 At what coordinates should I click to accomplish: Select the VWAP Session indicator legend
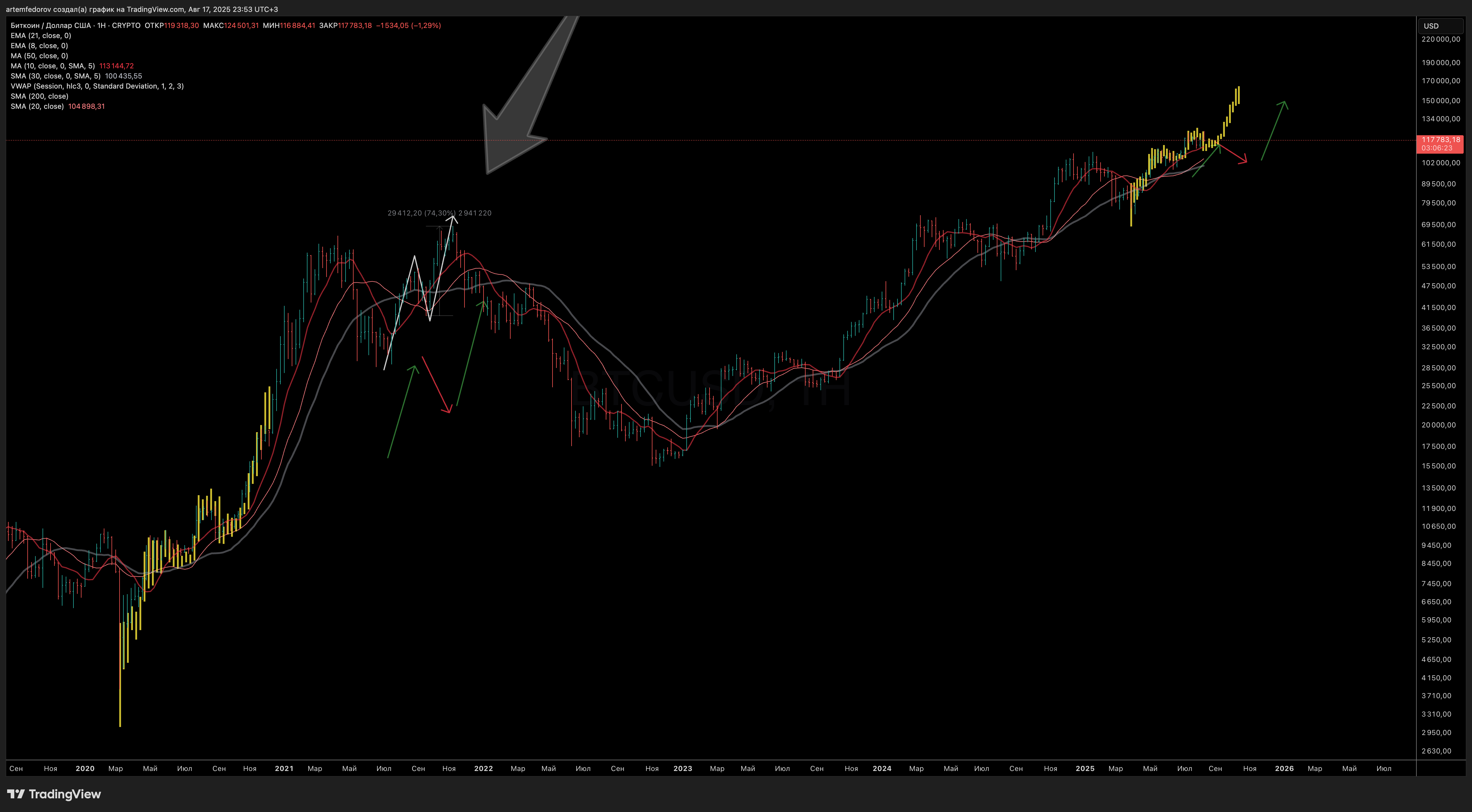97,86
